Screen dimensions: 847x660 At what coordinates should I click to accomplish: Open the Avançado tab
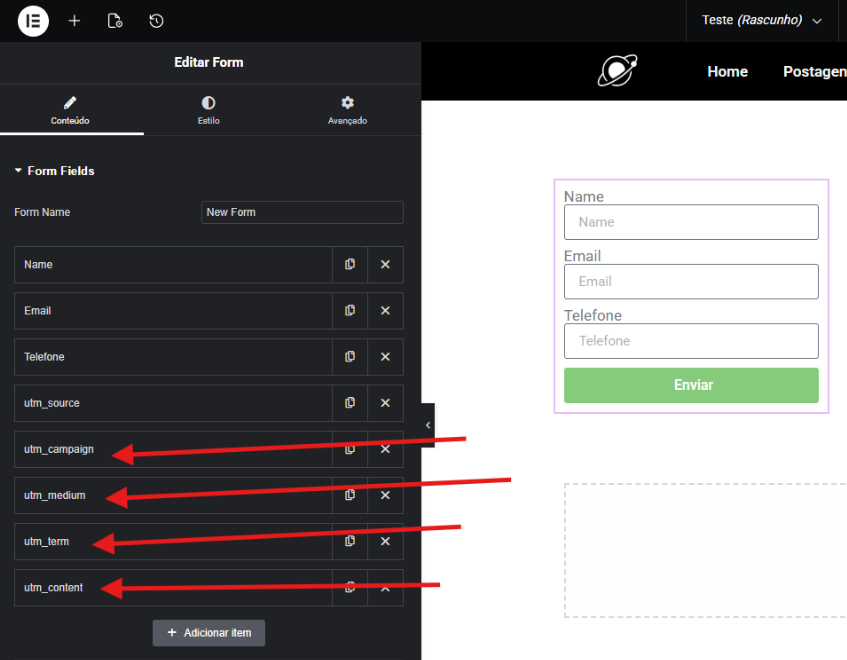point(347,110)
